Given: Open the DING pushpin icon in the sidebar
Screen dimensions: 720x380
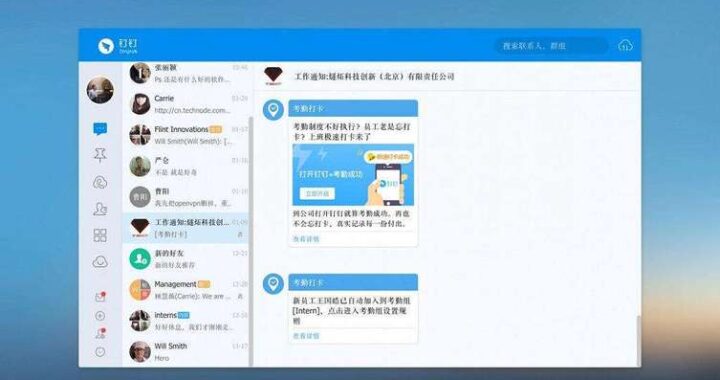Looking at the screenshot, I should [100, 155].
